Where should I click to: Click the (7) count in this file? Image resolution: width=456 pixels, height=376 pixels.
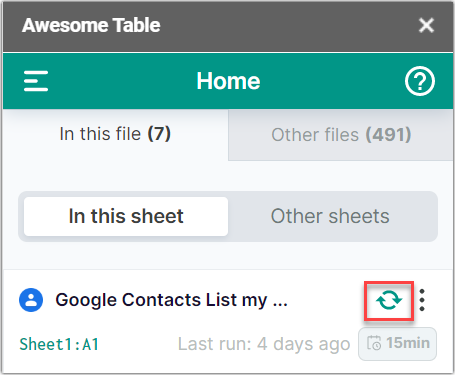pyautogui.click(x=159, y=134)
